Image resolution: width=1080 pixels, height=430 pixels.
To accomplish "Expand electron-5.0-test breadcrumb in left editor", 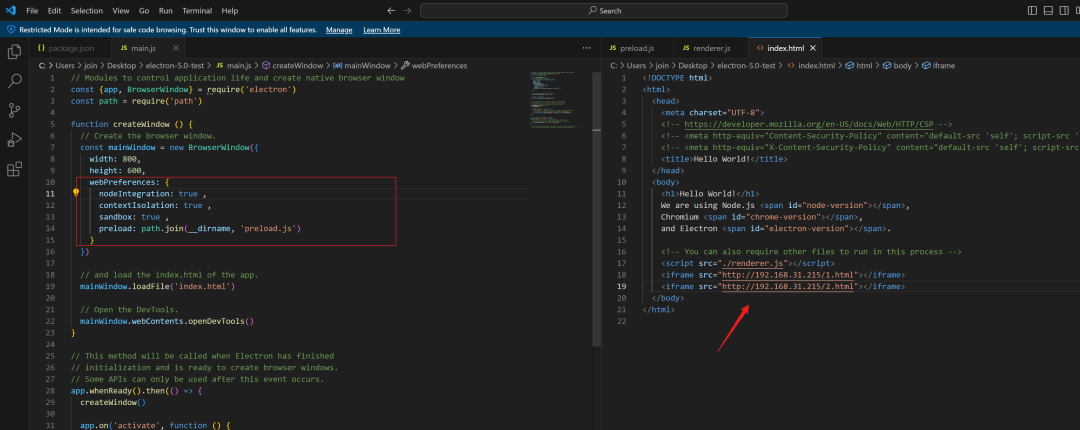I will [176, 65].
